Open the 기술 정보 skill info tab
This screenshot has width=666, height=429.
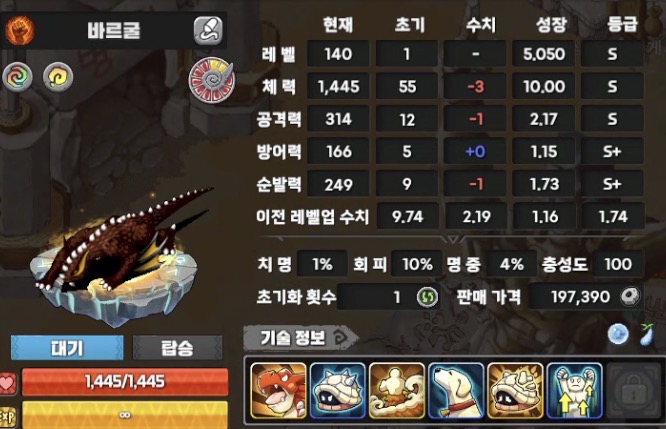tap(301, 338)
